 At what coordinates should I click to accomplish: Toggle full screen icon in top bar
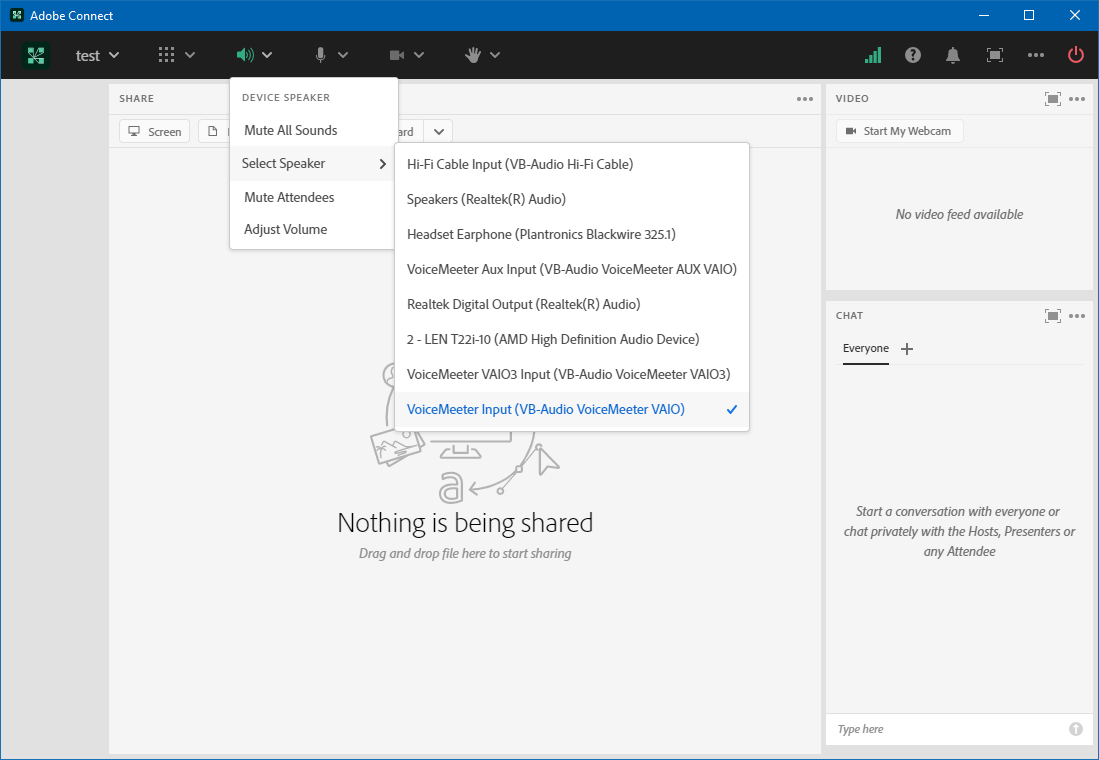tap(995, 55)
